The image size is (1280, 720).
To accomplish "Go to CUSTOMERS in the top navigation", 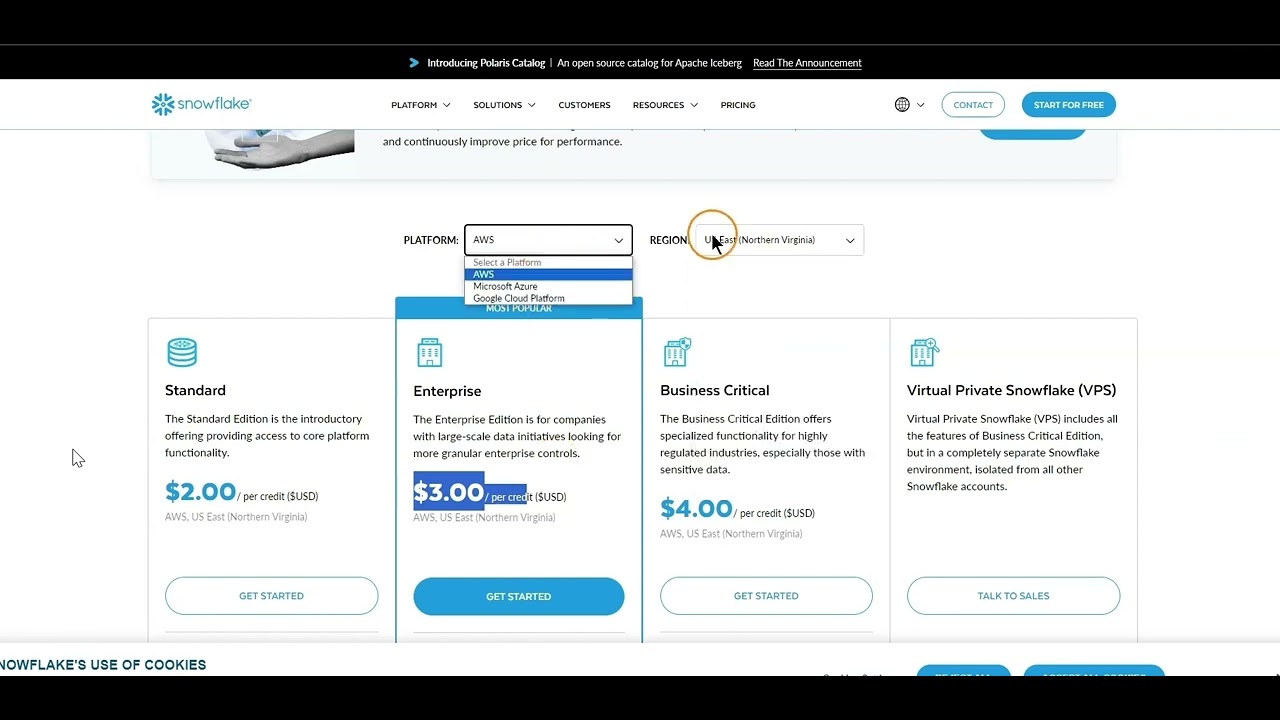I will (x=584, y=105).
